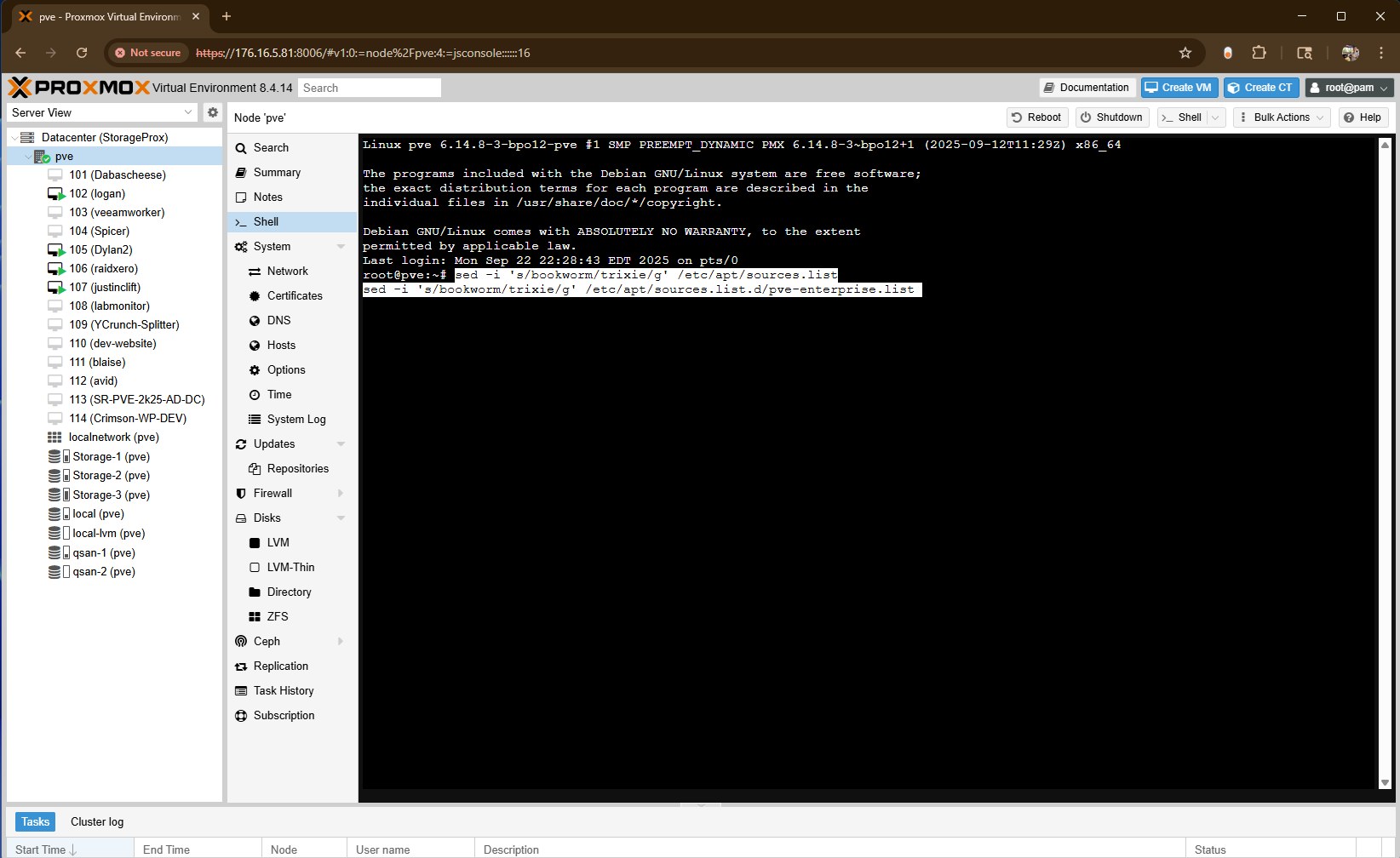
Task: Click the Proxmox logo in the header
Action: (79, 88)
